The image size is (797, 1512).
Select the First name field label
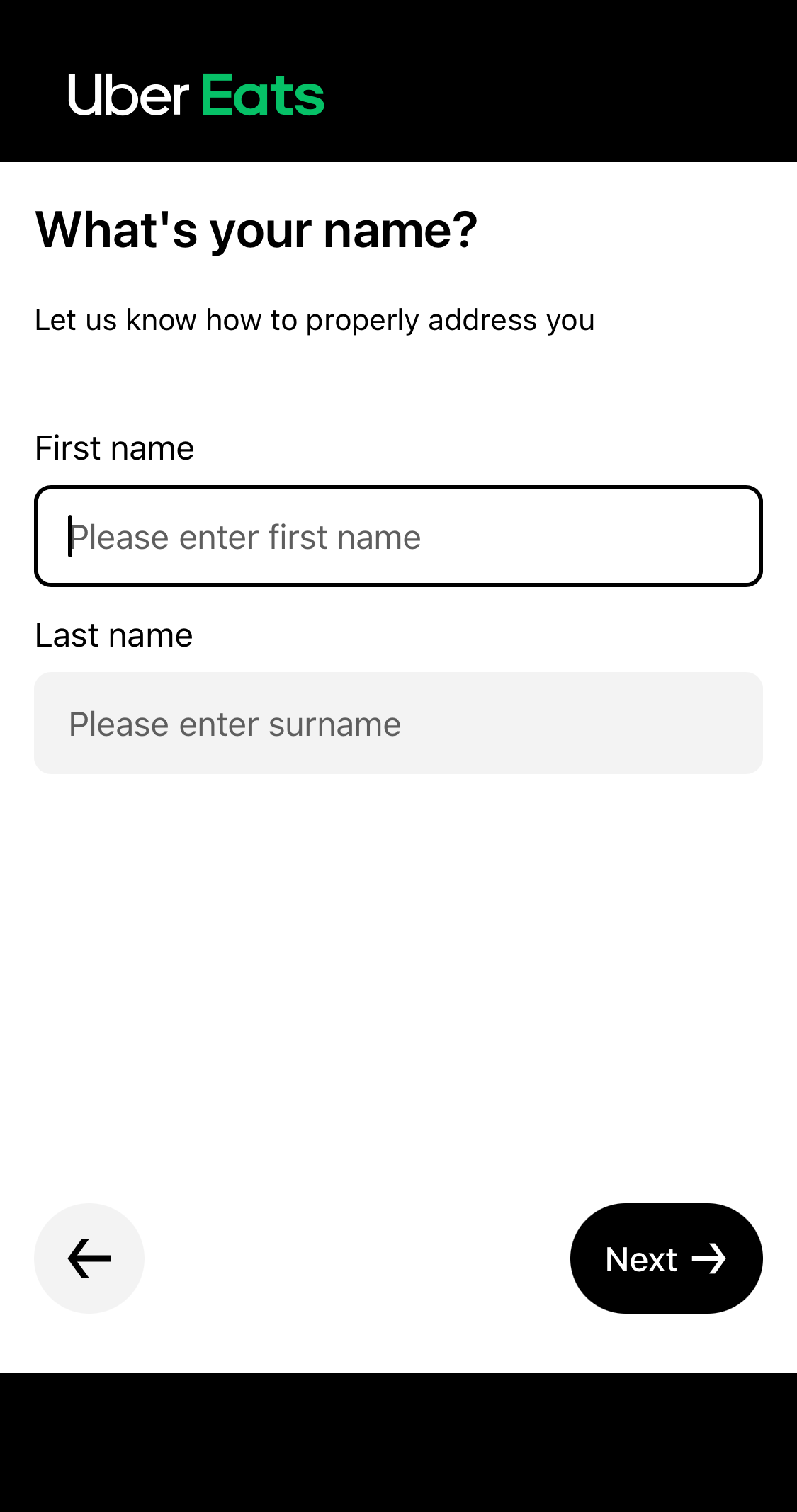114,448
